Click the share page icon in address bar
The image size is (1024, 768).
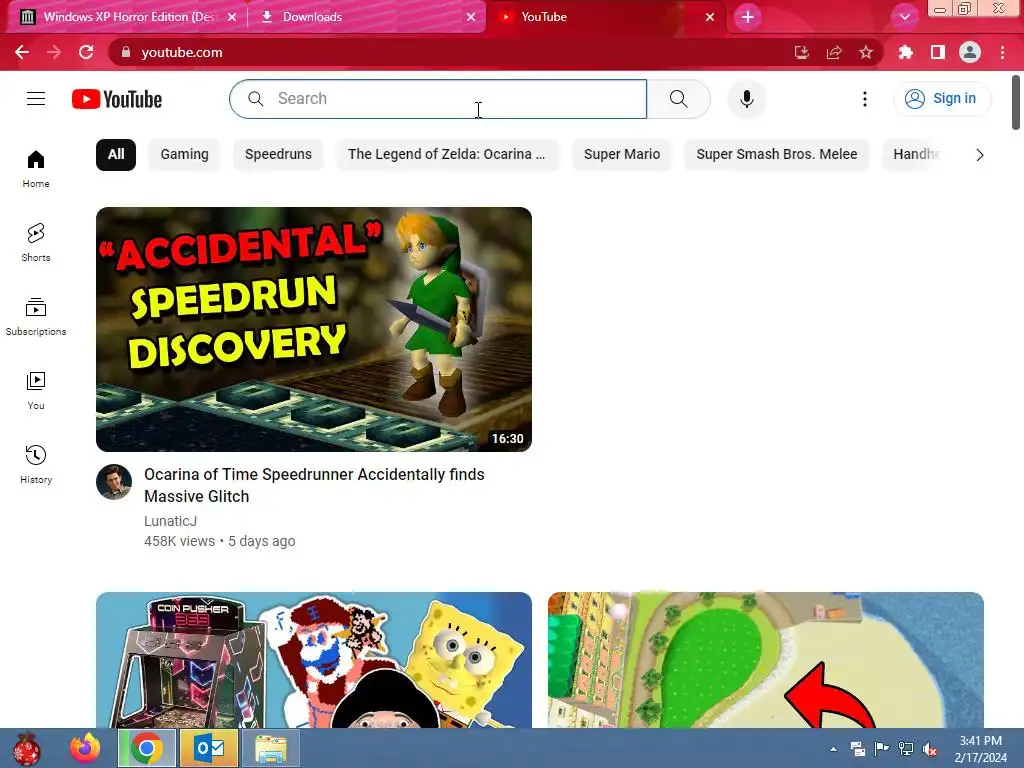coord(834,52)
